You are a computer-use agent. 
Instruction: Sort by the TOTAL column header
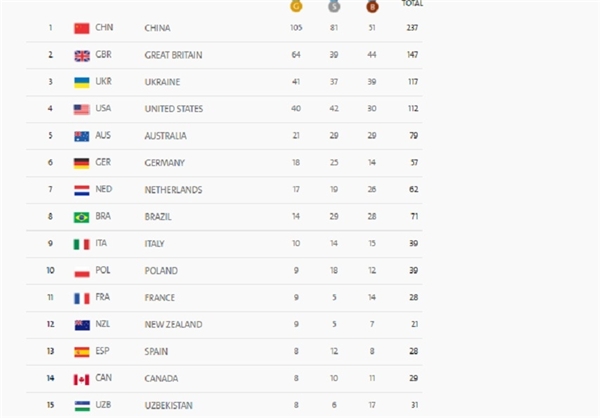[x=412, y=3]
